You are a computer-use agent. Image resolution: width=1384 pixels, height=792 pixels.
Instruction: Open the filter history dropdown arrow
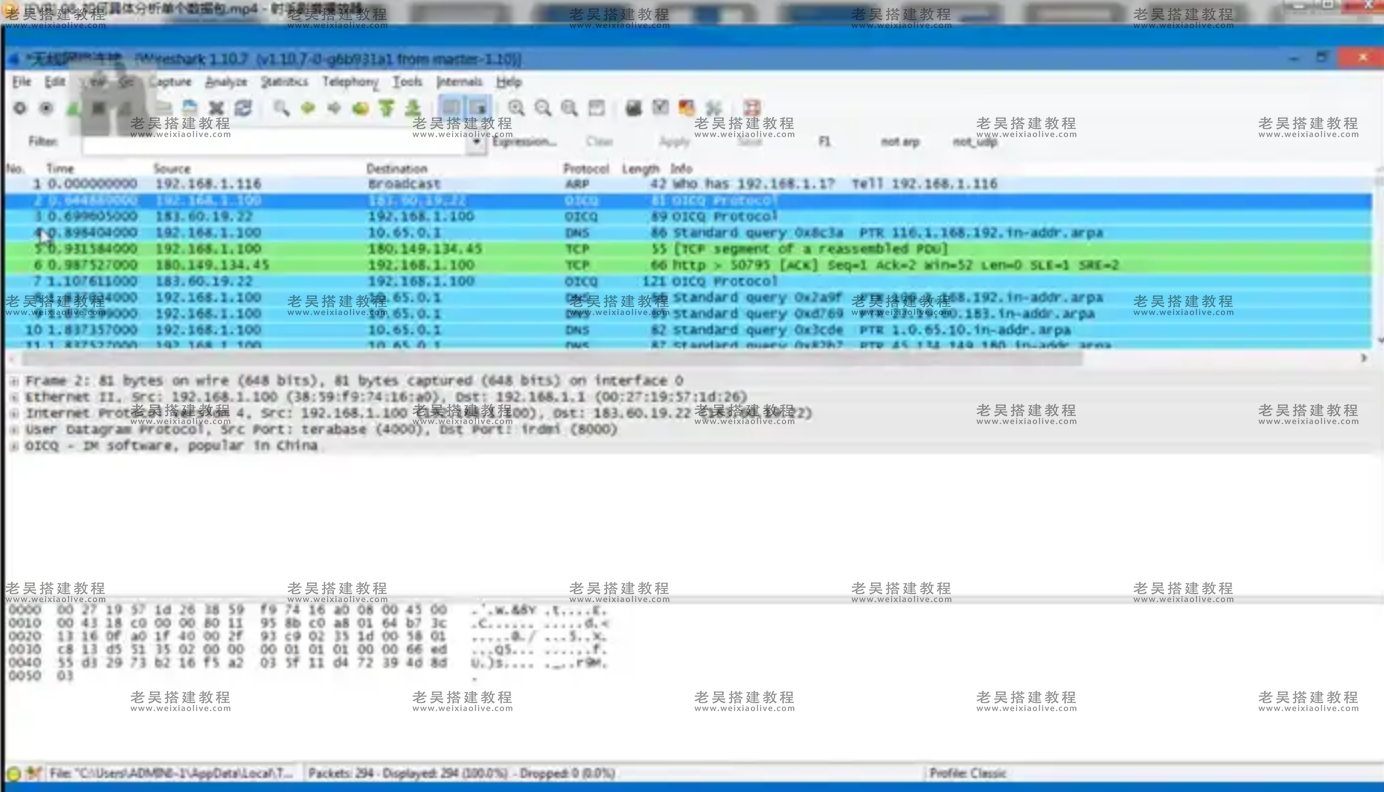point(476,142)
